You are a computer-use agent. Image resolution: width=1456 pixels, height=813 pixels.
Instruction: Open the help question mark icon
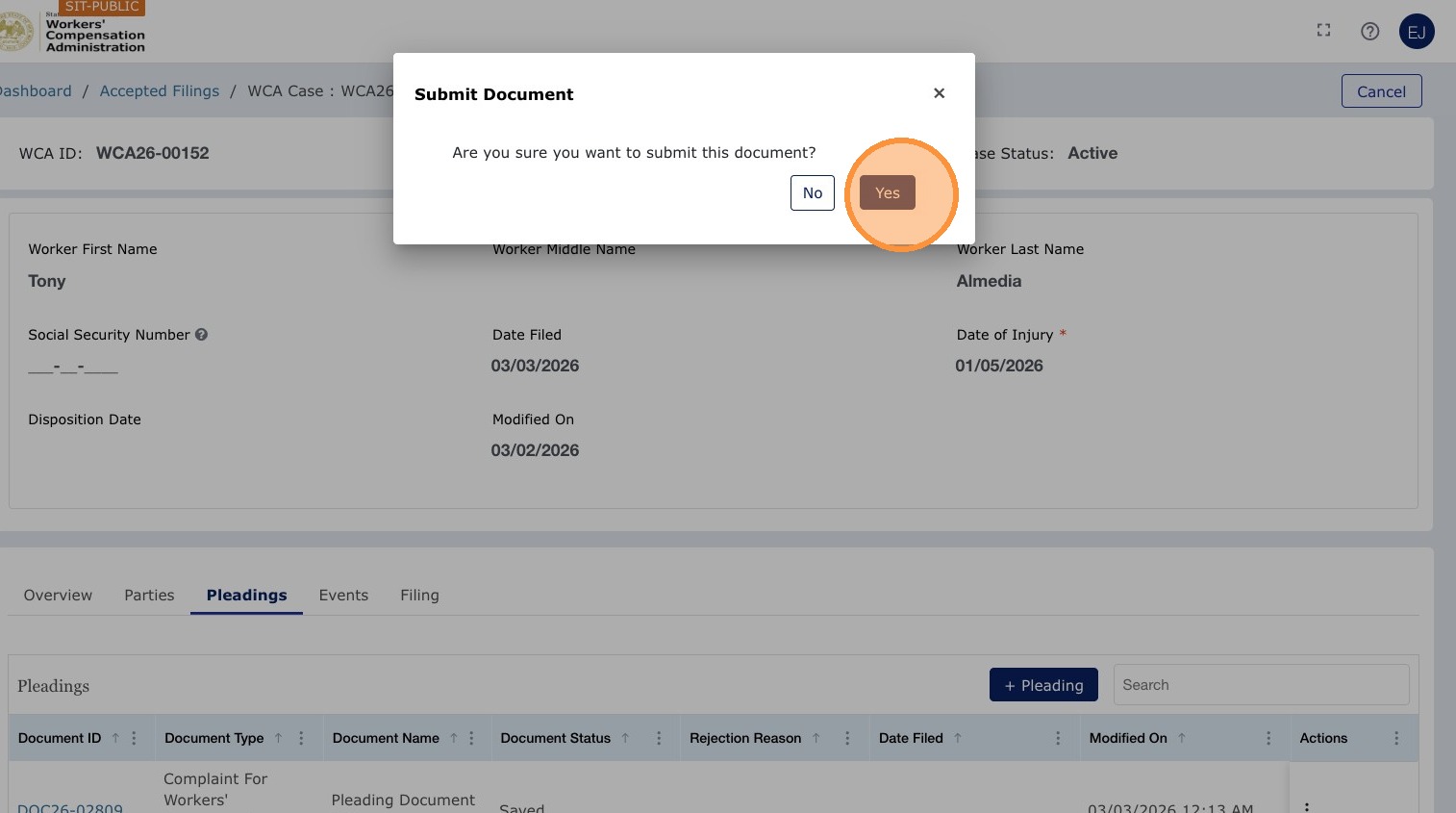click(1370, 31)
